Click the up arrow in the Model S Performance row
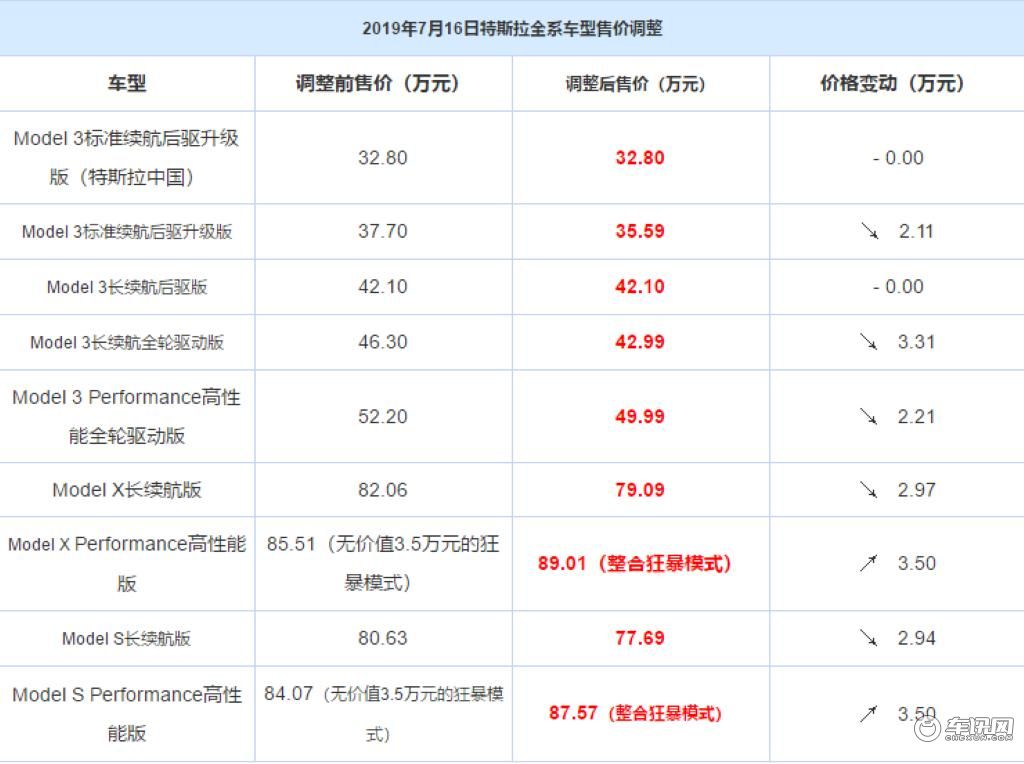Image resolution: width=1024 pixels, height=764 pixels. (x=869, y=714)
